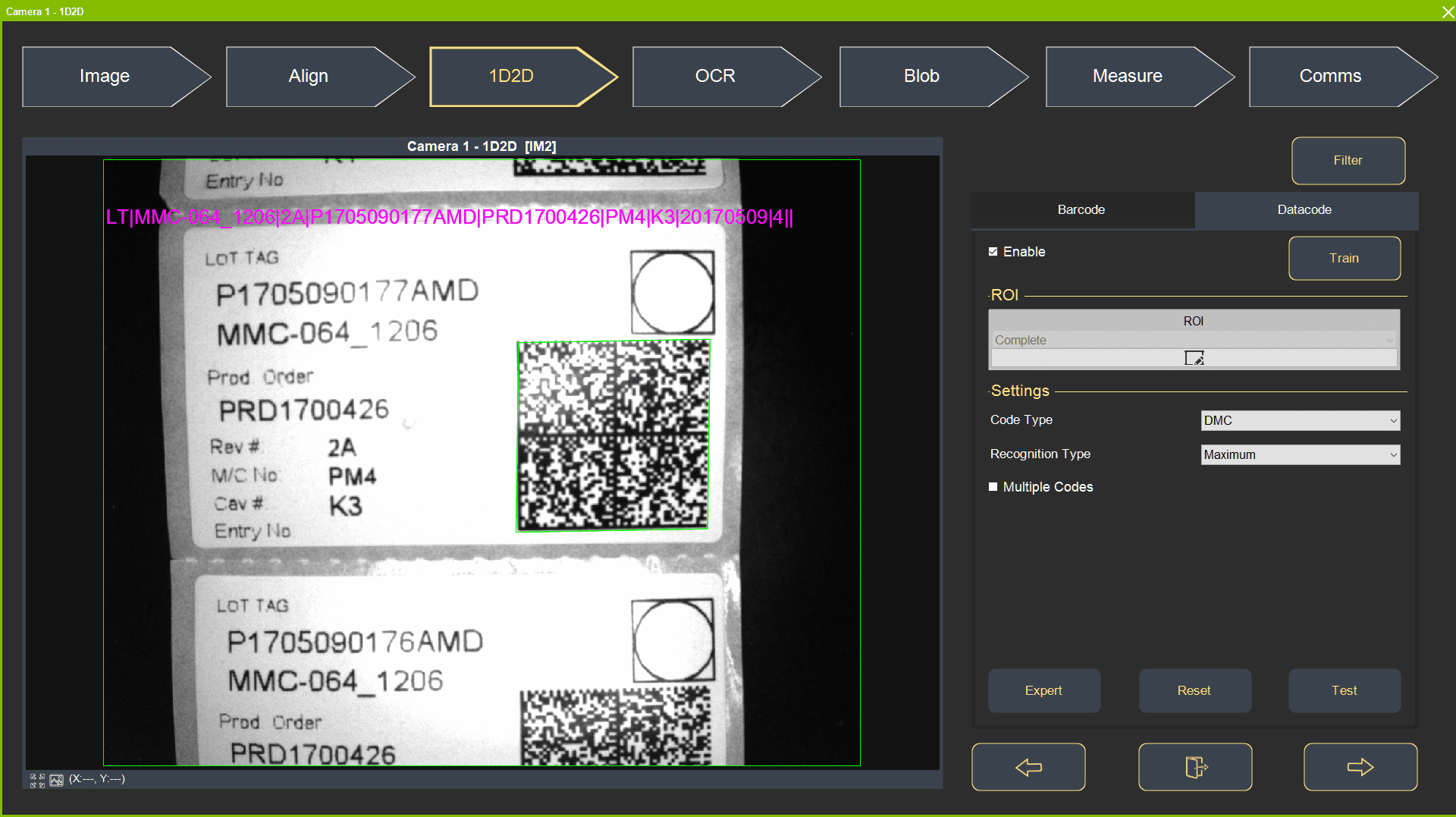Click the ROI column header
The width and height of the screenshot is (1456, 817).
[x=1194, y=321]
